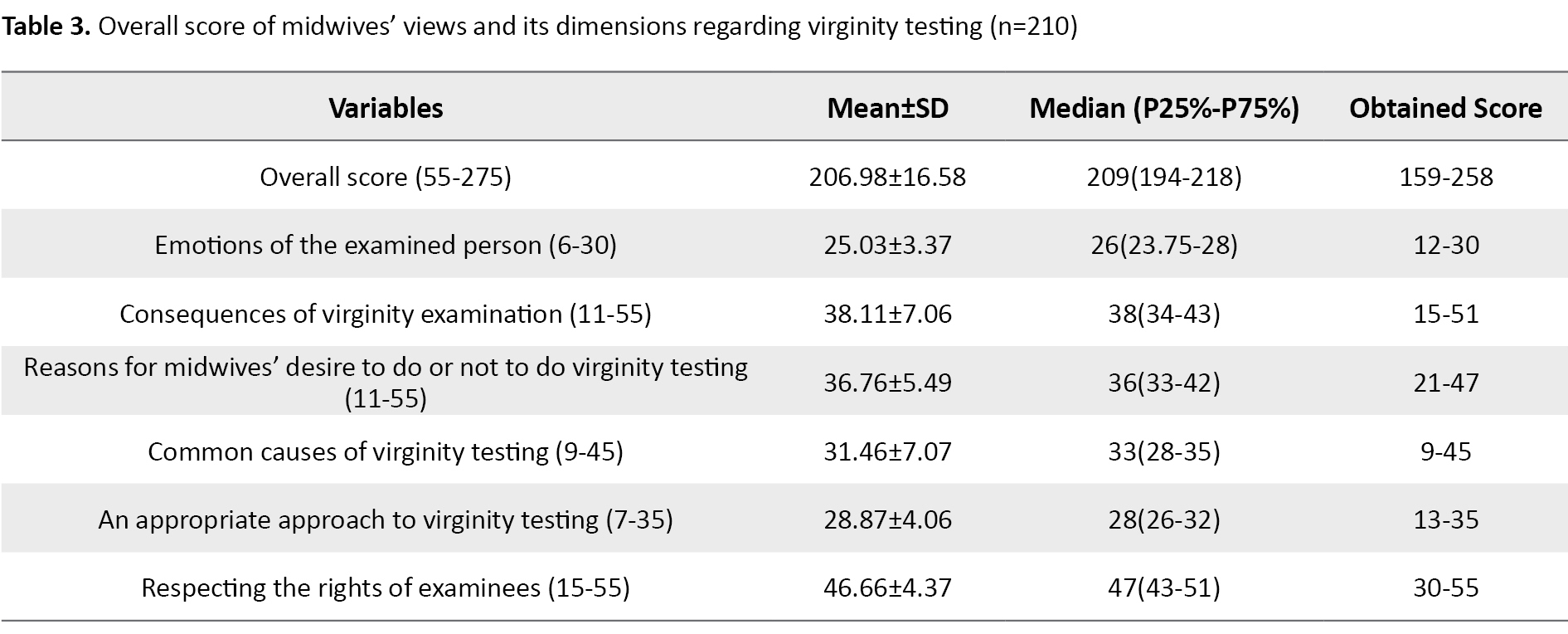The height and width of the screenshot is (634, 1568).
Task: Click the 13-35 obtained score cell
Action: 1445,519
